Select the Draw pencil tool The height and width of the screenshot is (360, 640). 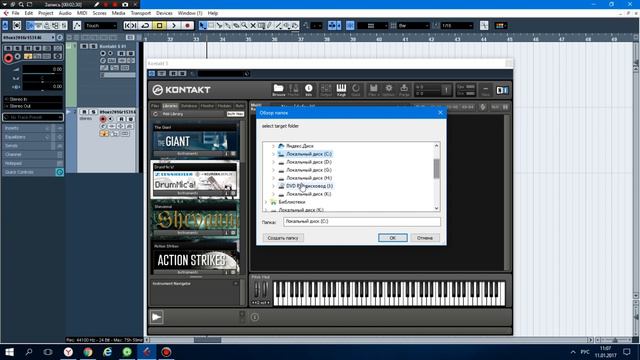270,26
